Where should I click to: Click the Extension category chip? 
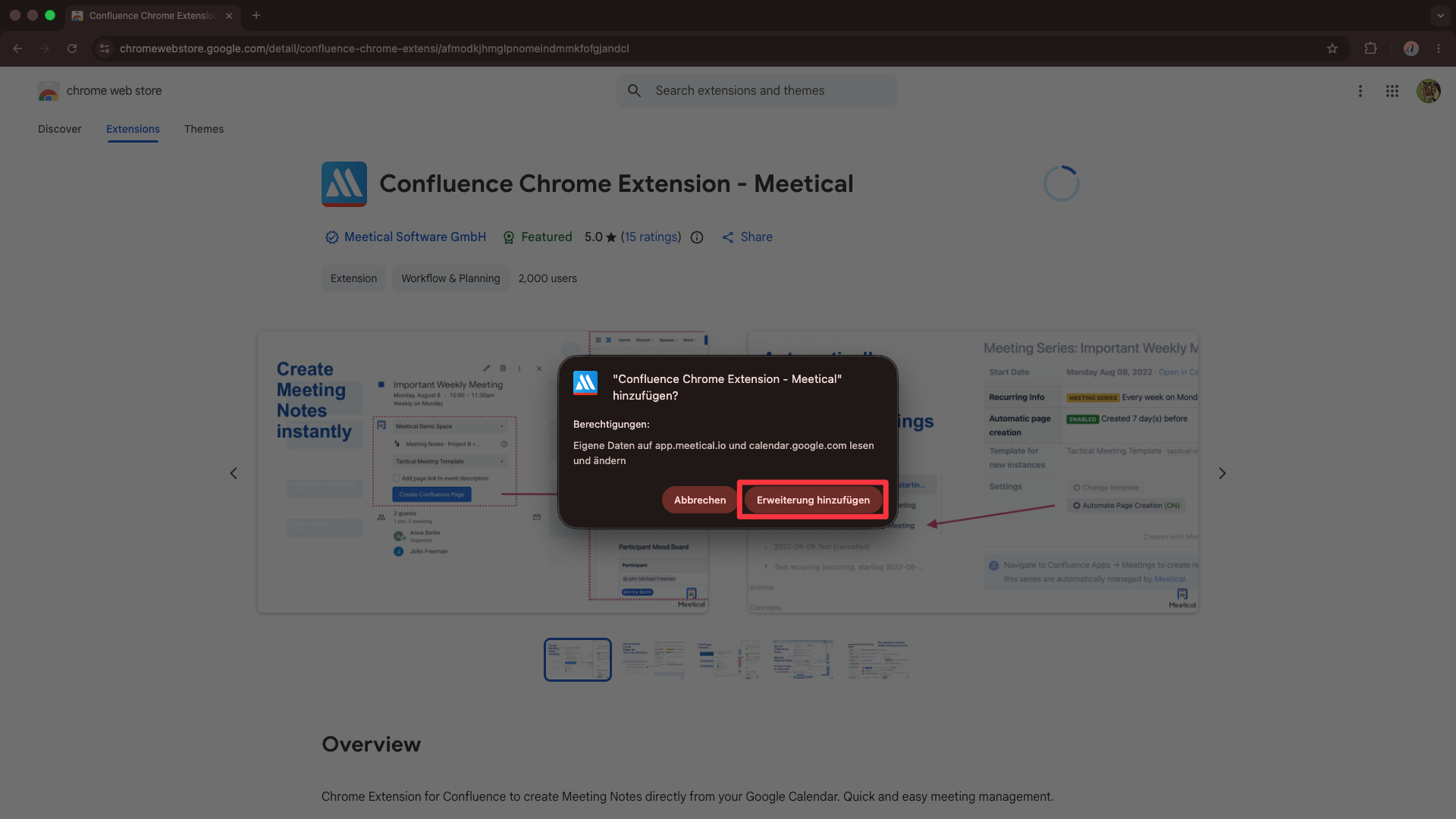click(x=353, y=278)
